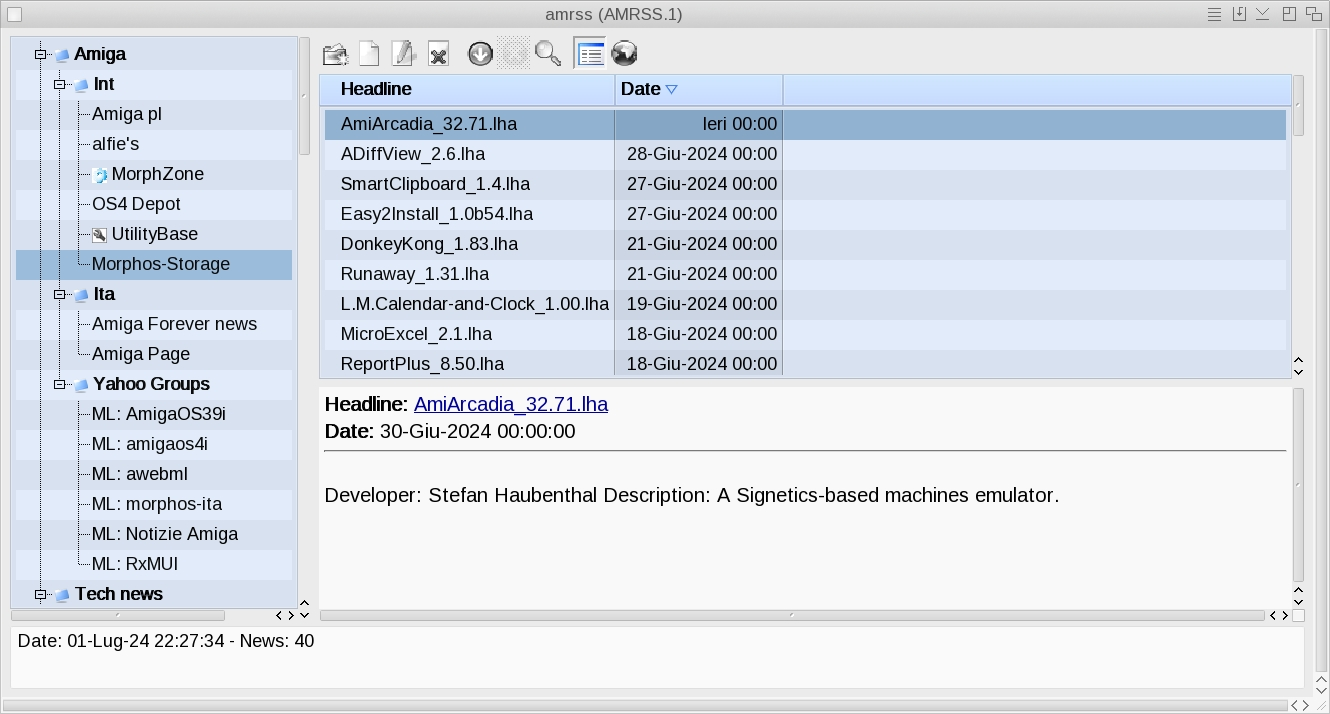The height and width of the screenshot is (714, 1330).
Task: Click the globe browser icon
Action: (x=624, y=54)
